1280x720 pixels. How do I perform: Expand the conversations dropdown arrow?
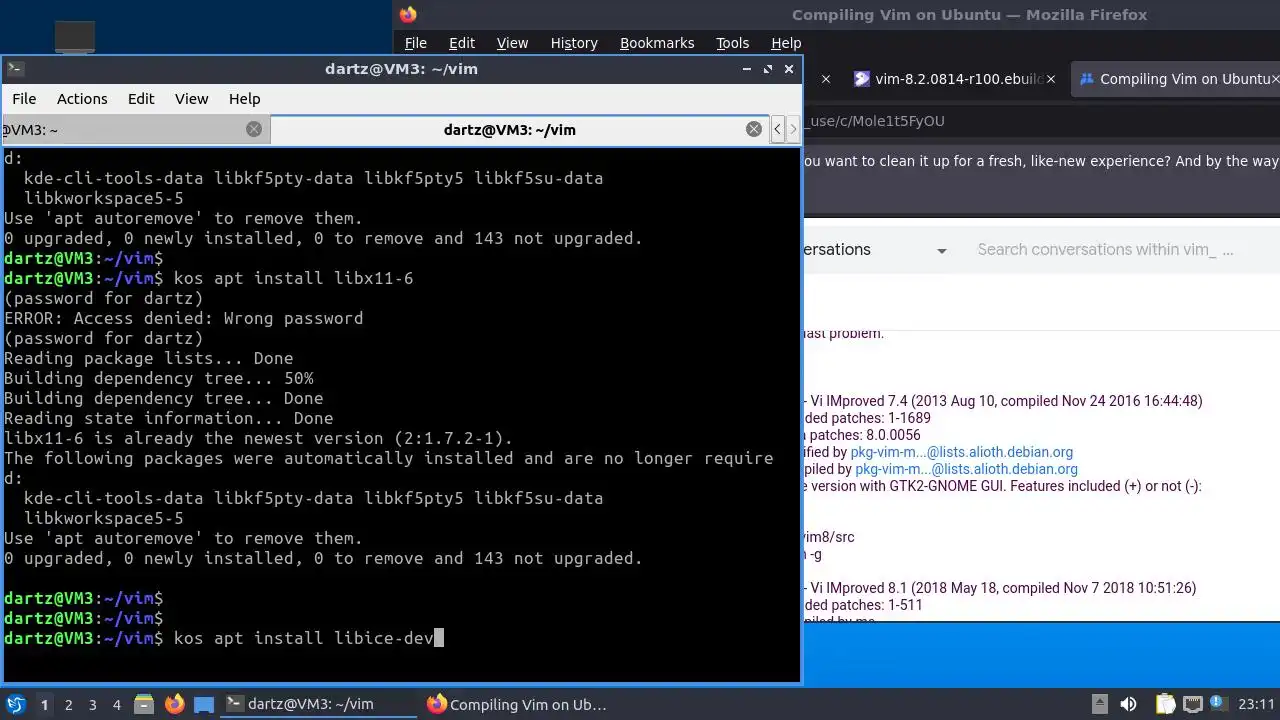pos(941,250)
